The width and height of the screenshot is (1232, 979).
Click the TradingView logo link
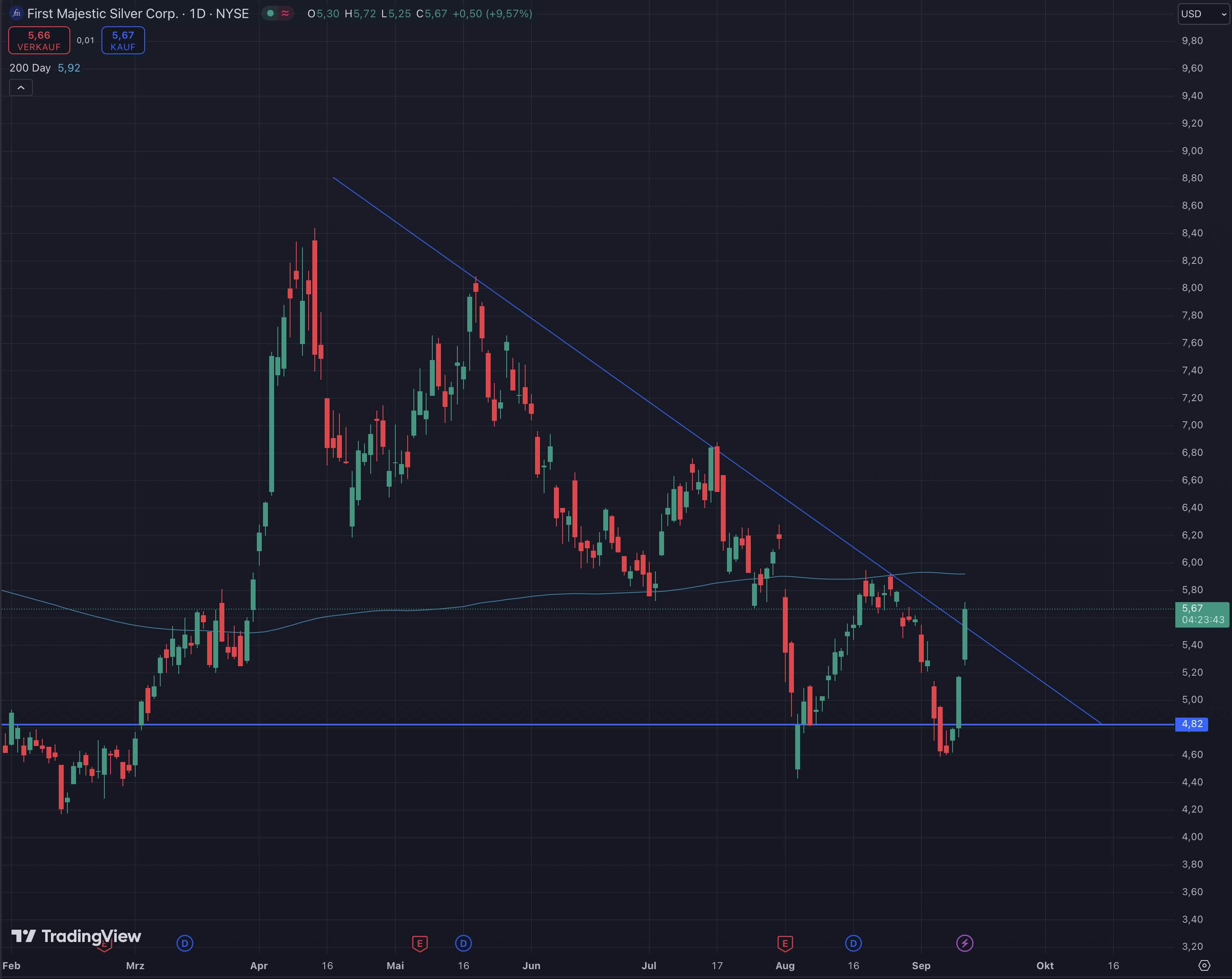point(76,935)
